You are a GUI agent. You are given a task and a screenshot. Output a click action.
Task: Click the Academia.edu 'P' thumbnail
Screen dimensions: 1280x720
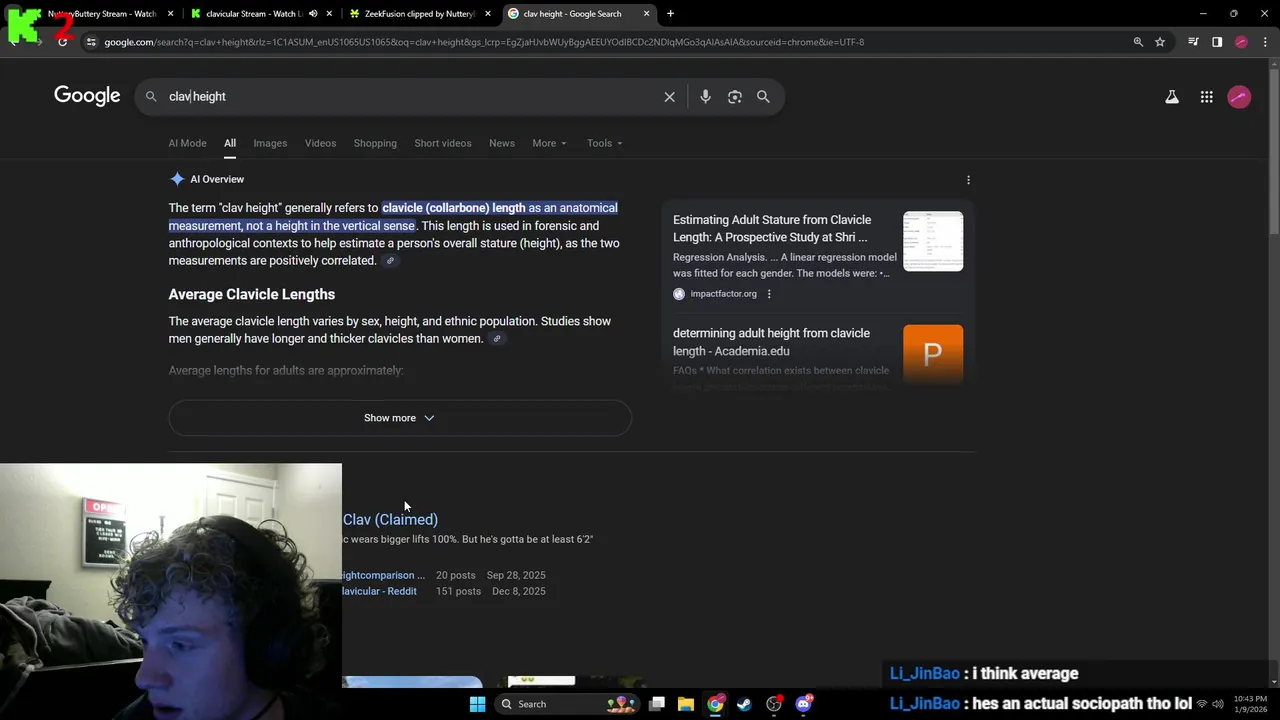933,354
